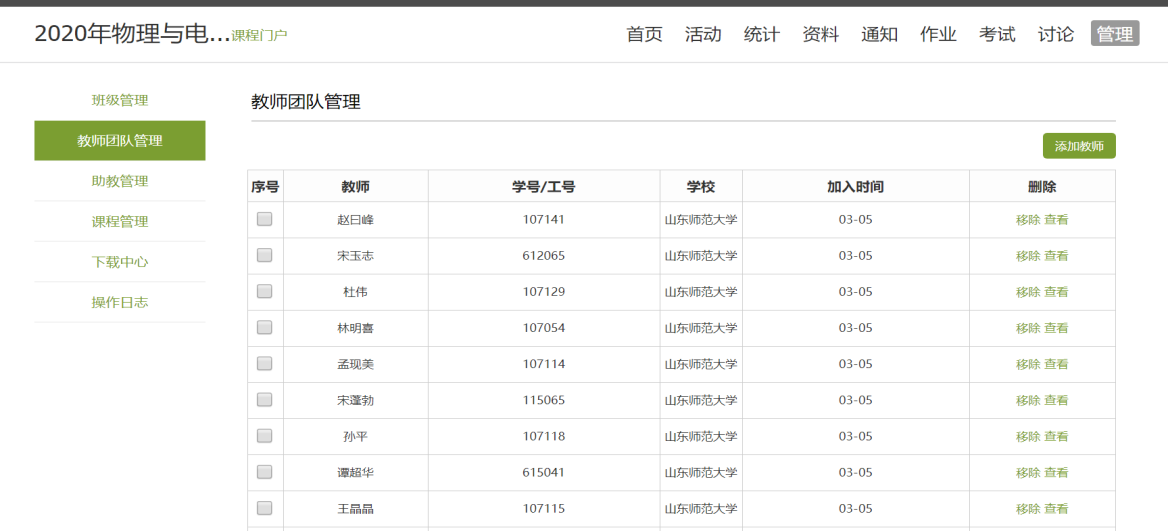Remove teacher 孙平 via 移除 link

1027,436
